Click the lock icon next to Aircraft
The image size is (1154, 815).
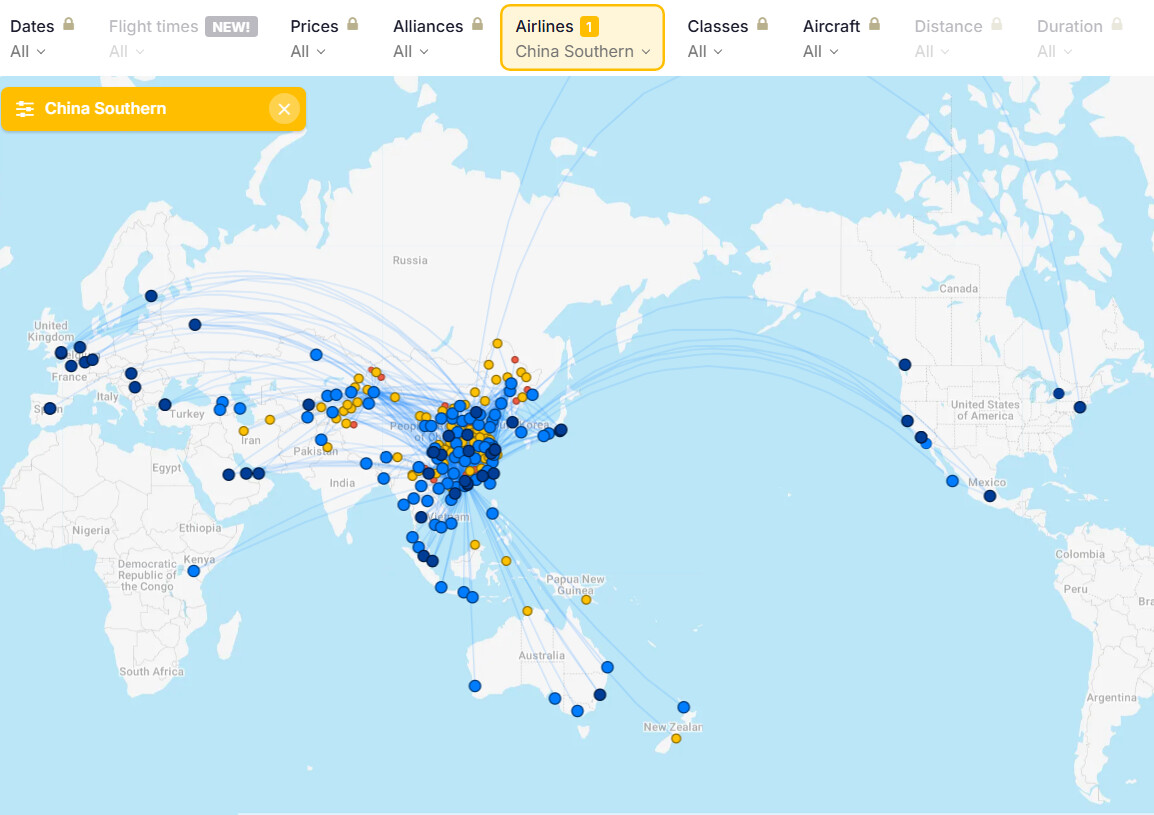click(874, 24)
